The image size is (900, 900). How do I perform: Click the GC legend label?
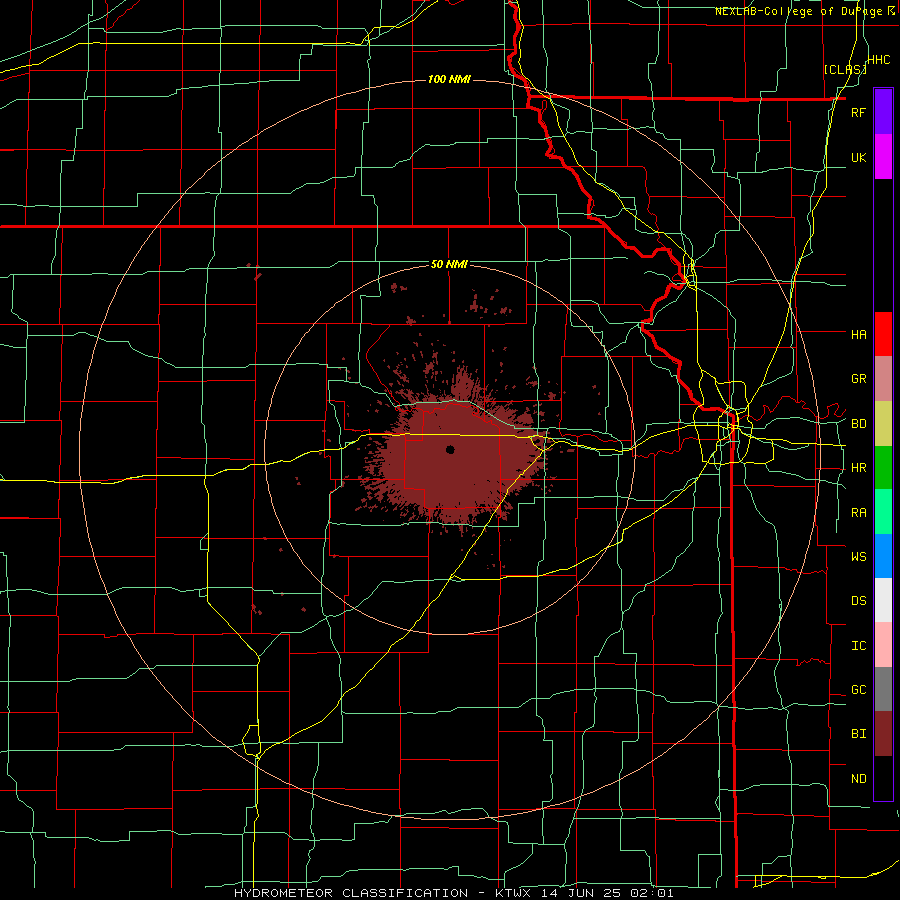click(x=858, y=690)
